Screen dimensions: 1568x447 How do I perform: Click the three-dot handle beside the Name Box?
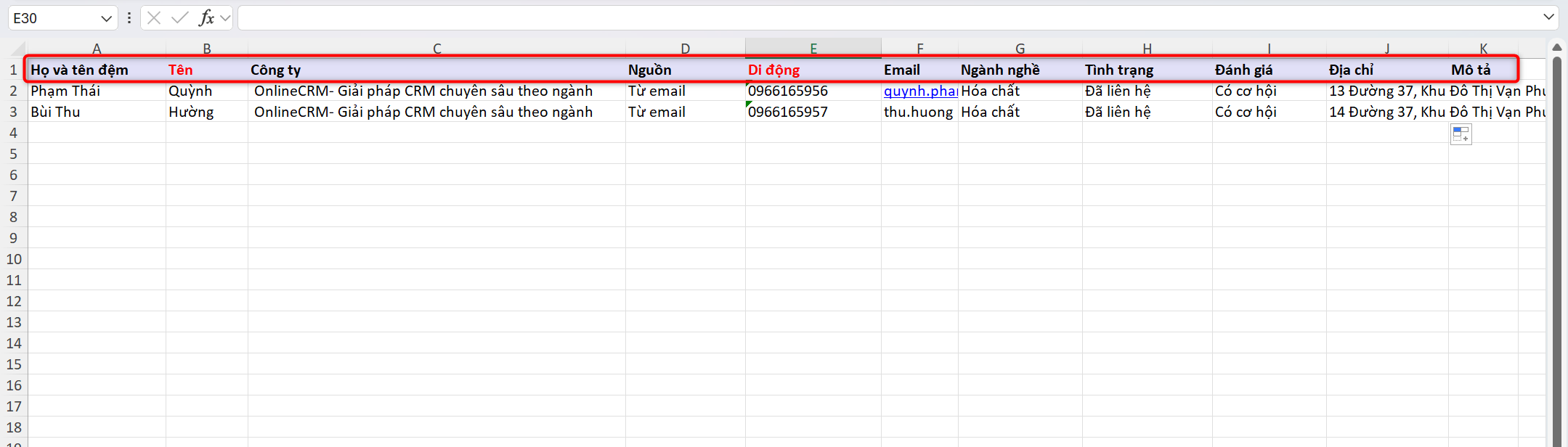click(129, 18)
